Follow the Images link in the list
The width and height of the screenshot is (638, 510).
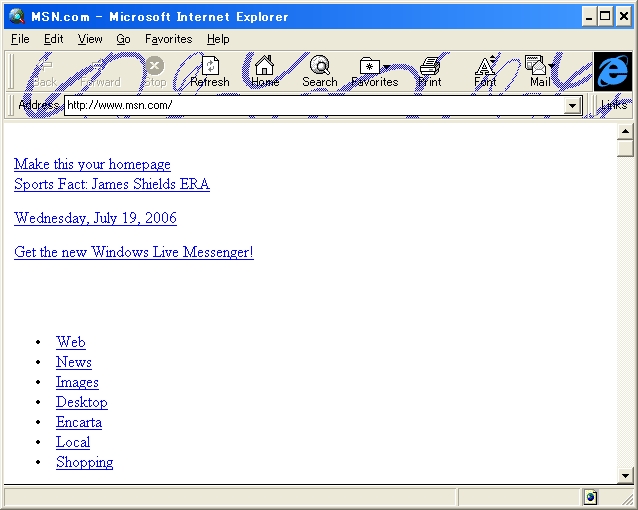77,382
